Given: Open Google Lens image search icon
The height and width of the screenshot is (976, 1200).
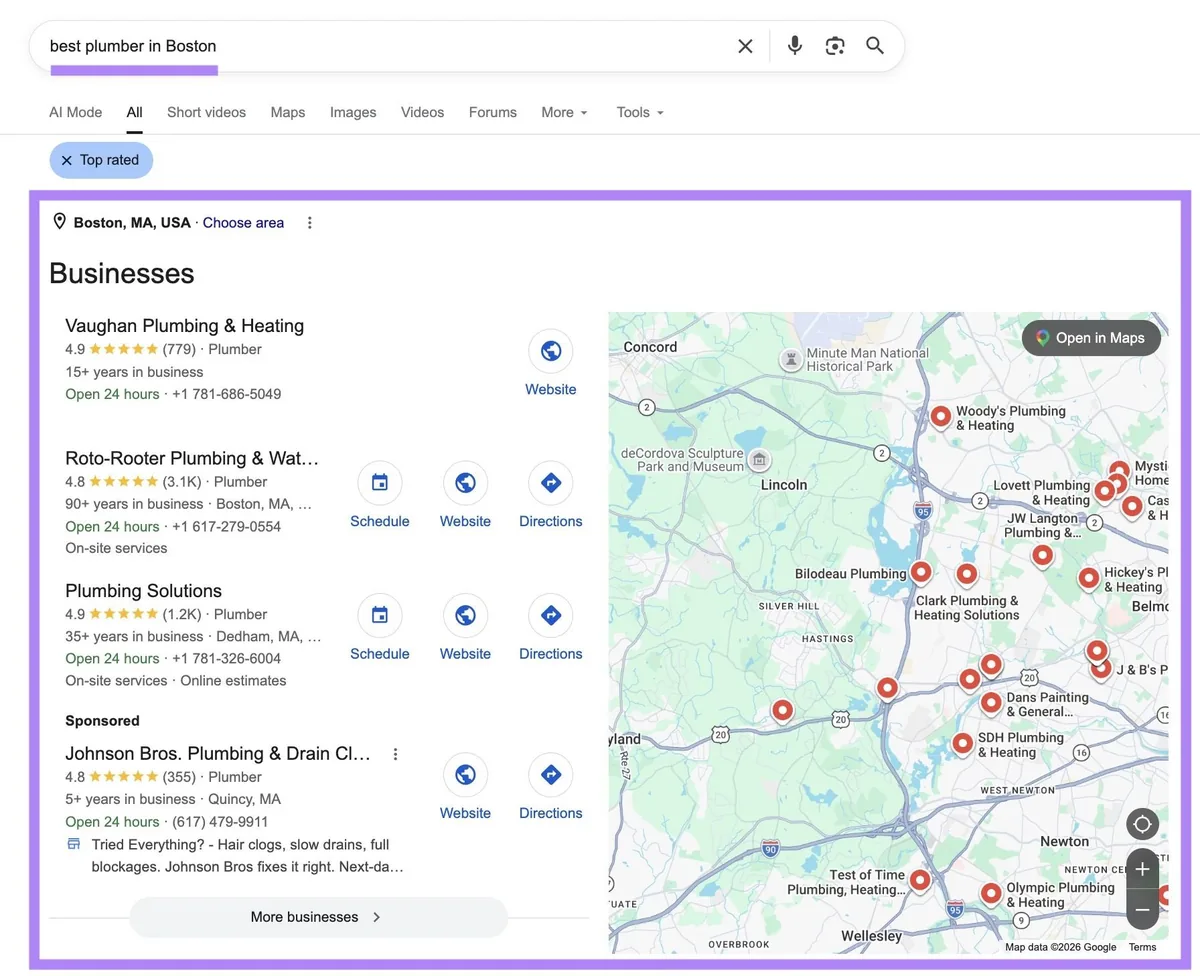Looking at the screenshot, I should click(835, 46).
